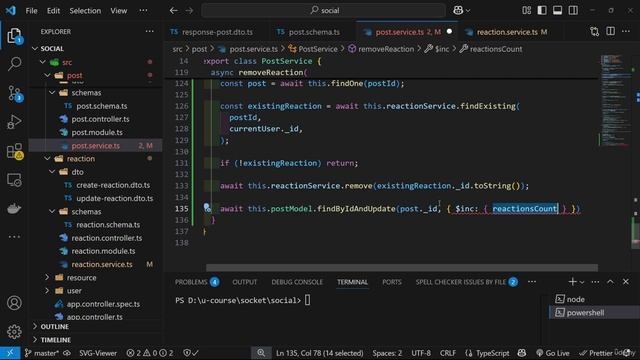Image resolution: width=640 pixels, height=360 pixels.
Task: Select the node terminal instance
Action: point(594,299)
